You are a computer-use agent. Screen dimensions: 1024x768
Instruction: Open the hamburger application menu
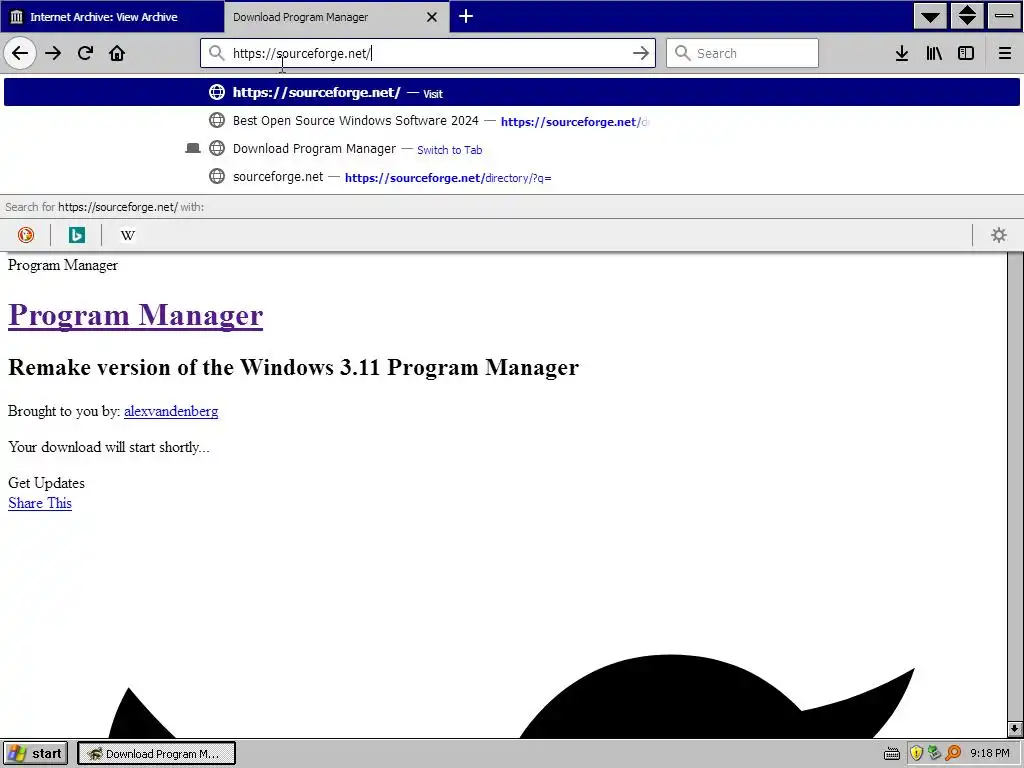(1005, 53)
